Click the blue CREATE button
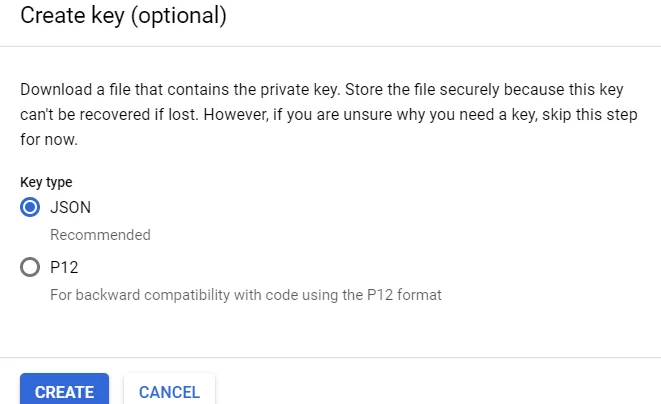 click(64, 389)
